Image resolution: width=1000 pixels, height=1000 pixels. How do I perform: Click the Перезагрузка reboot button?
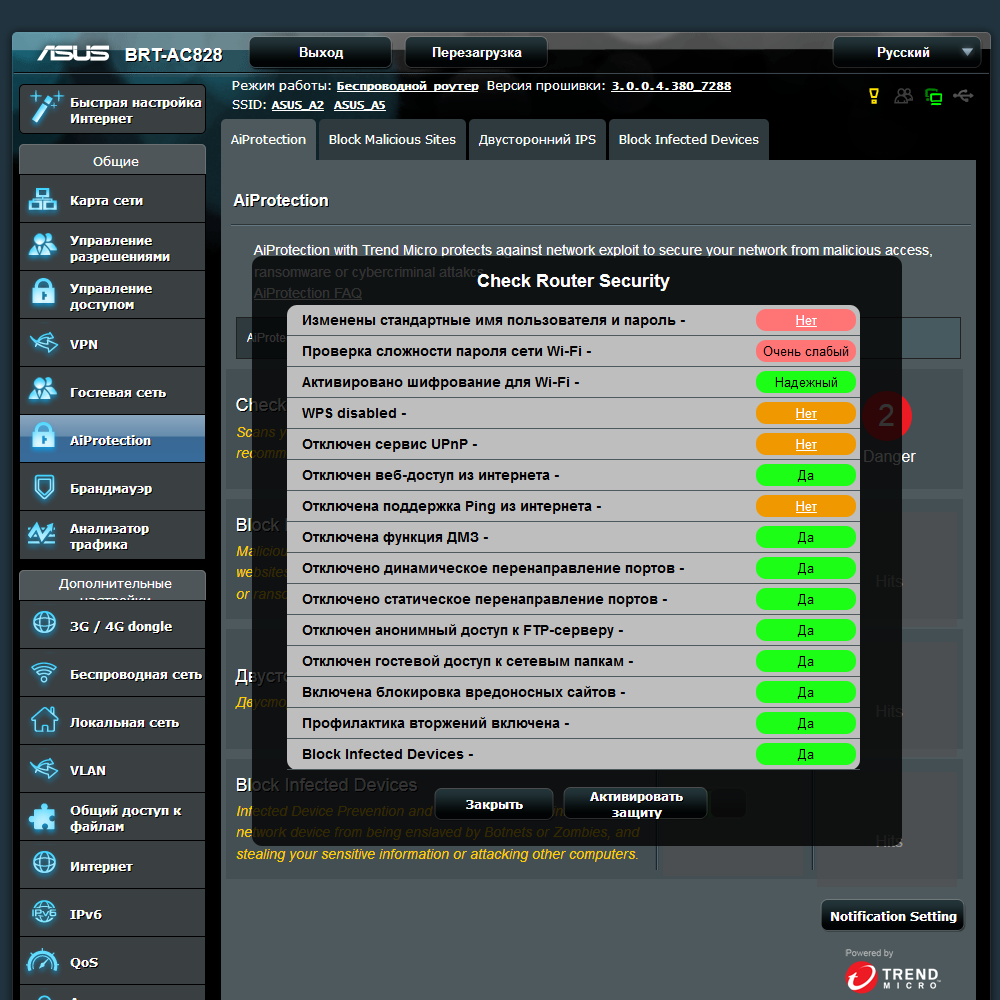tap(476, 52)
